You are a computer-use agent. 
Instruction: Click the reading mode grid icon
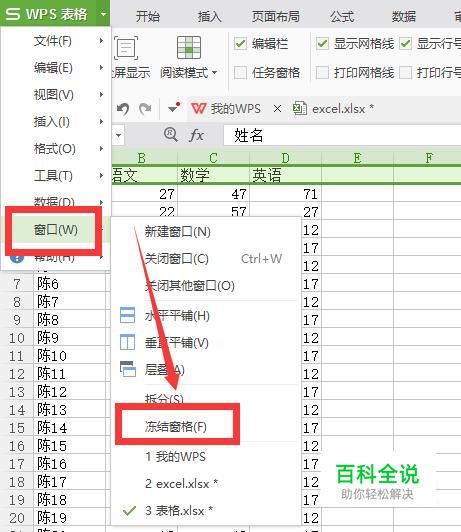coord(189,48)
